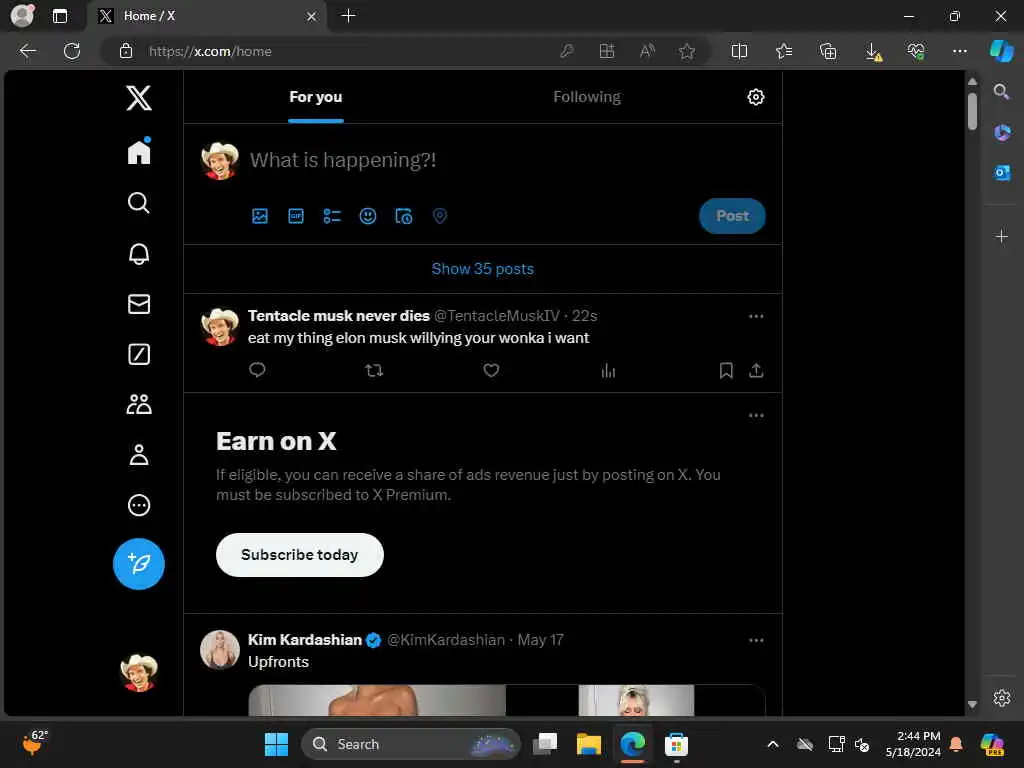This screenshot has width=1024, height=768.
Task: Click the blue compose post button
Action: tap(138, 564)
